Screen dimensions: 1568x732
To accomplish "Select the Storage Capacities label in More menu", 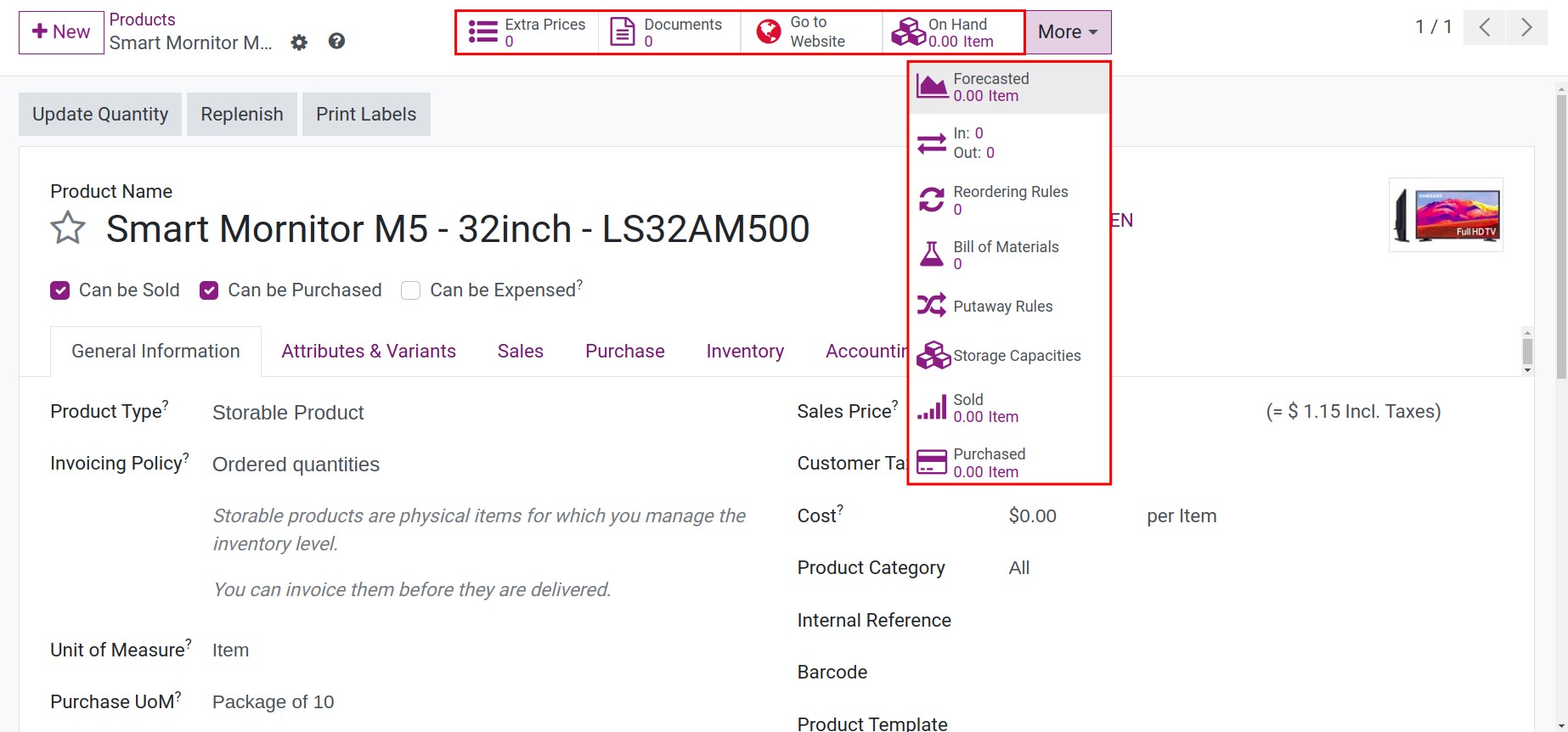I will coord(1017,356).
